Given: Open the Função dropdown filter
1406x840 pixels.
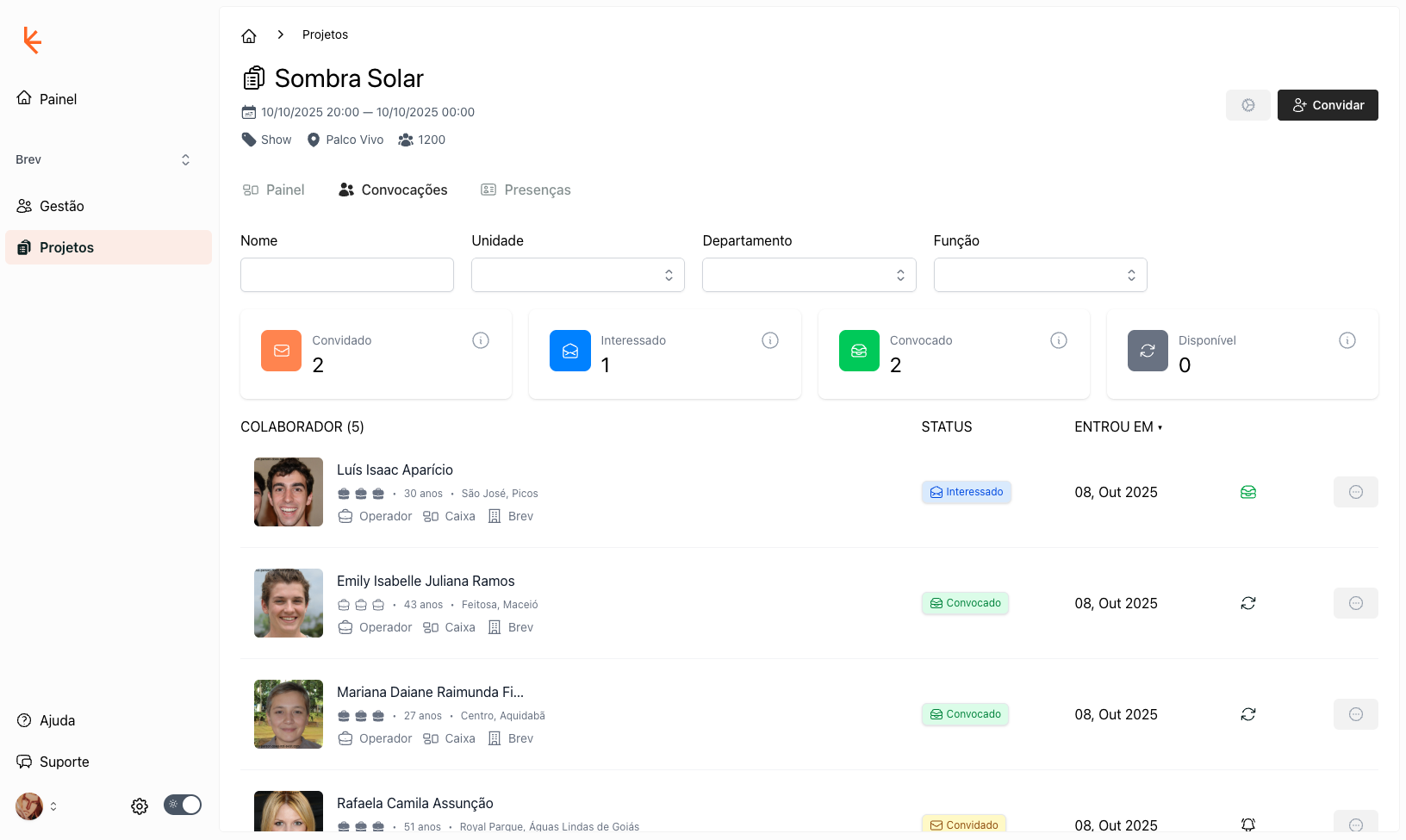Looking at the screenshot, I should pos(1040,275).
